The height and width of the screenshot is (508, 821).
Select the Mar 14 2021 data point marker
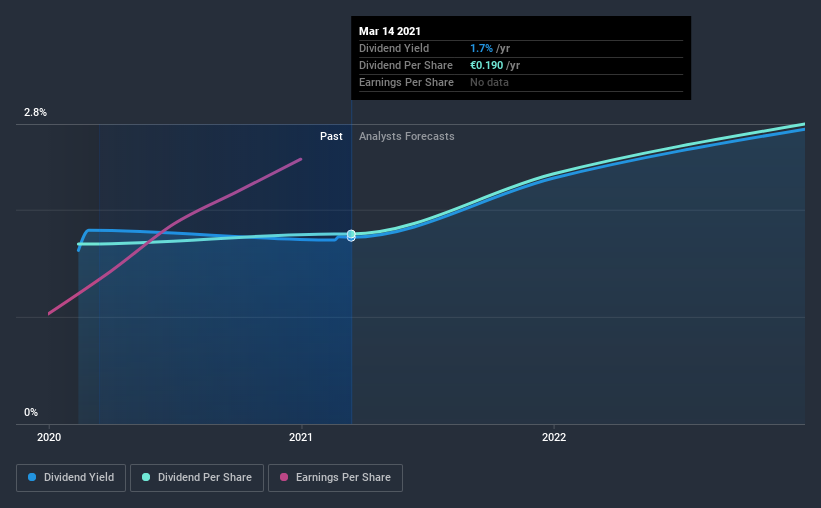pyautogui.click(x=351, y=235)
